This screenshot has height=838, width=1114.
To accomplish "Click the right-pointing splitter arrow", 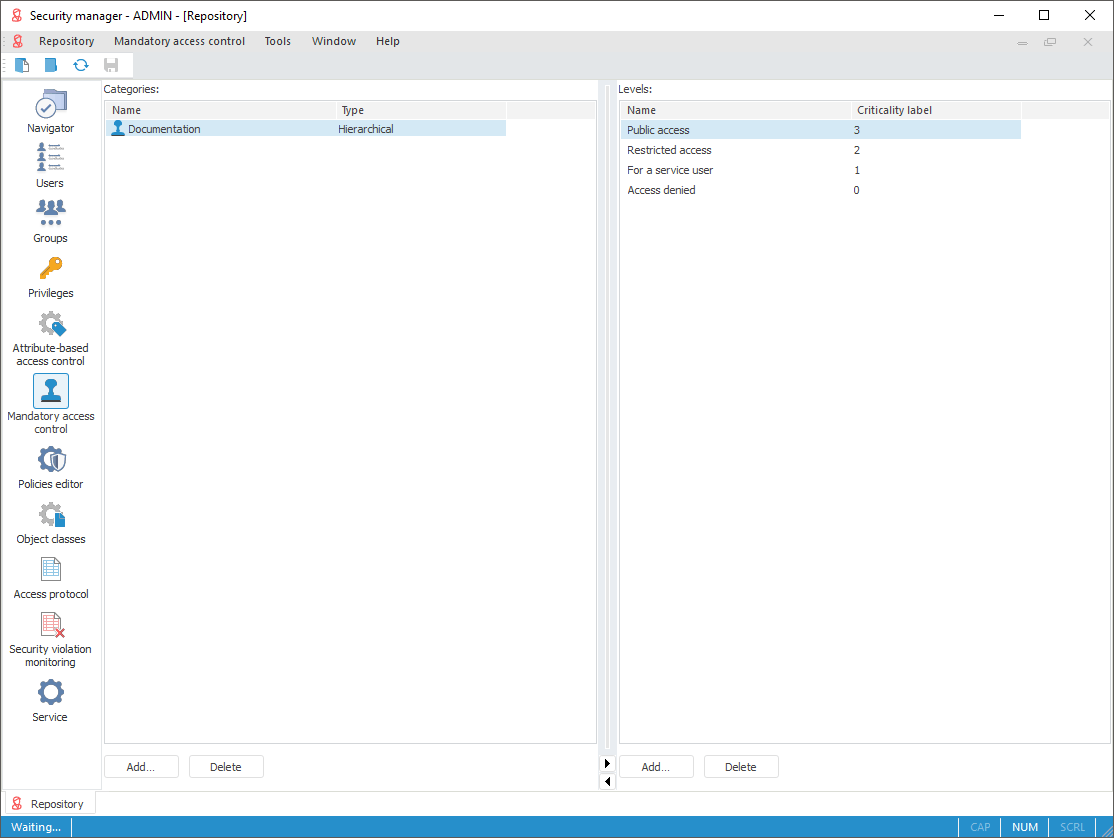I will 607,763.
